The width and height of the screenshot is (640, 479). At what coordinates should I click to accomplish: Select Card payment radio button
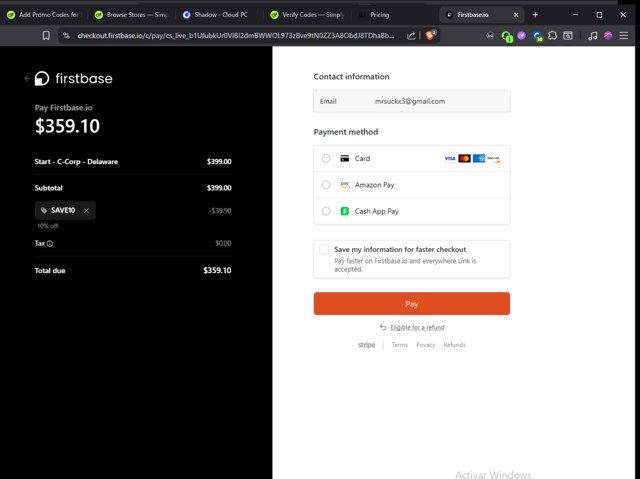click(x=326, y=158)
